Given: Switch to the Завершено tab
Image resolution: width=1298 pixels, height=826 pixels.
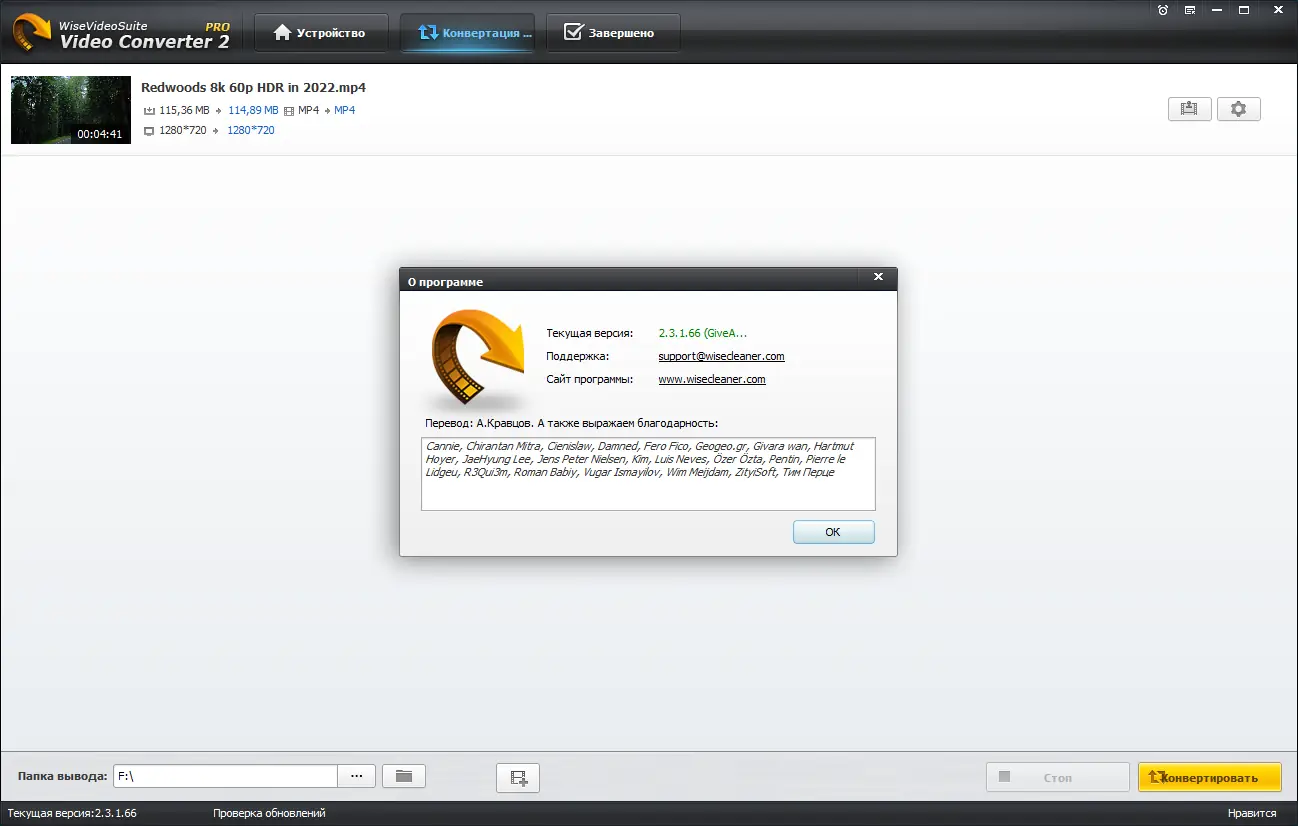Looking at the screenshot, I should click(x=612, y=32).
